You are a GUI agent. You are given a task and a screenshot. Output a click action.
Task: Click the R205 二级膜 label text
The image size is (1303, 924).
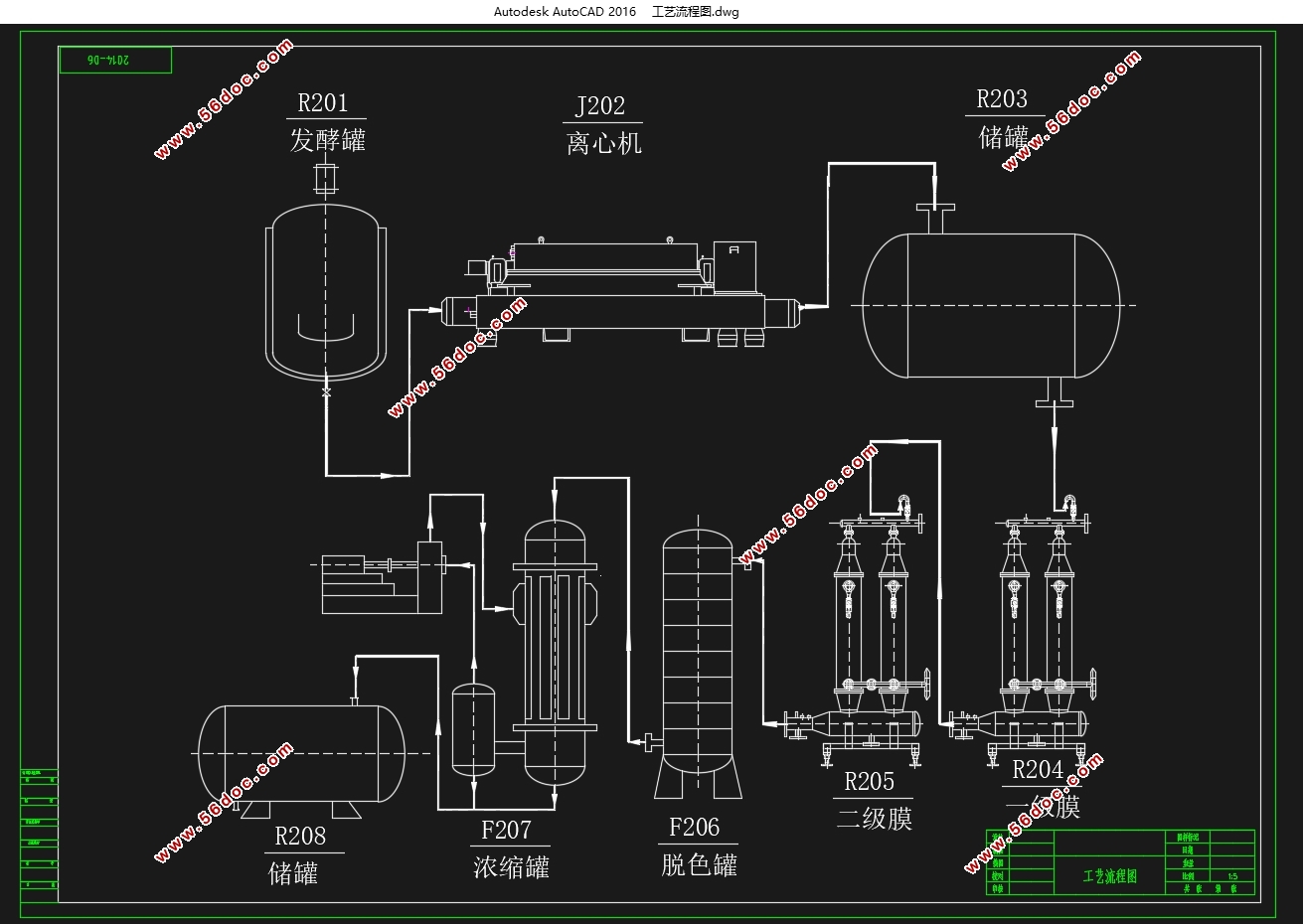(873, 801)
